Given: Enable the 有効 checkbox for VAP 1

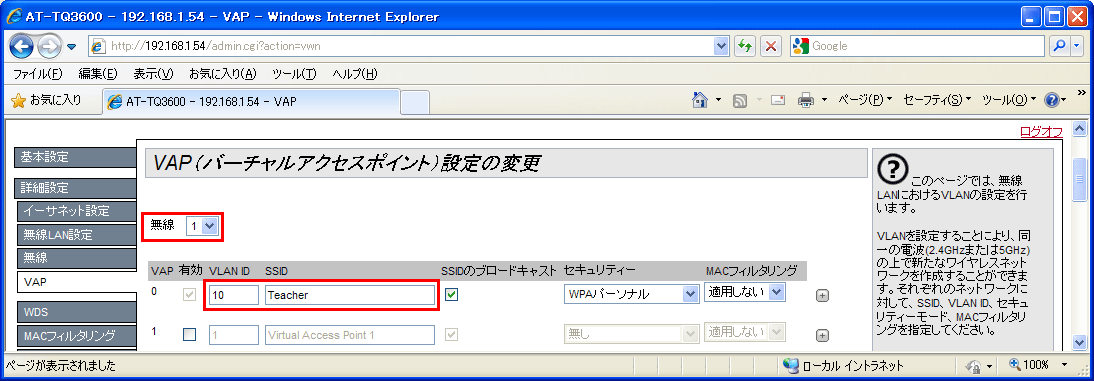Looking at the screenshot, I should pyautogui.click(x=190, y=334).
